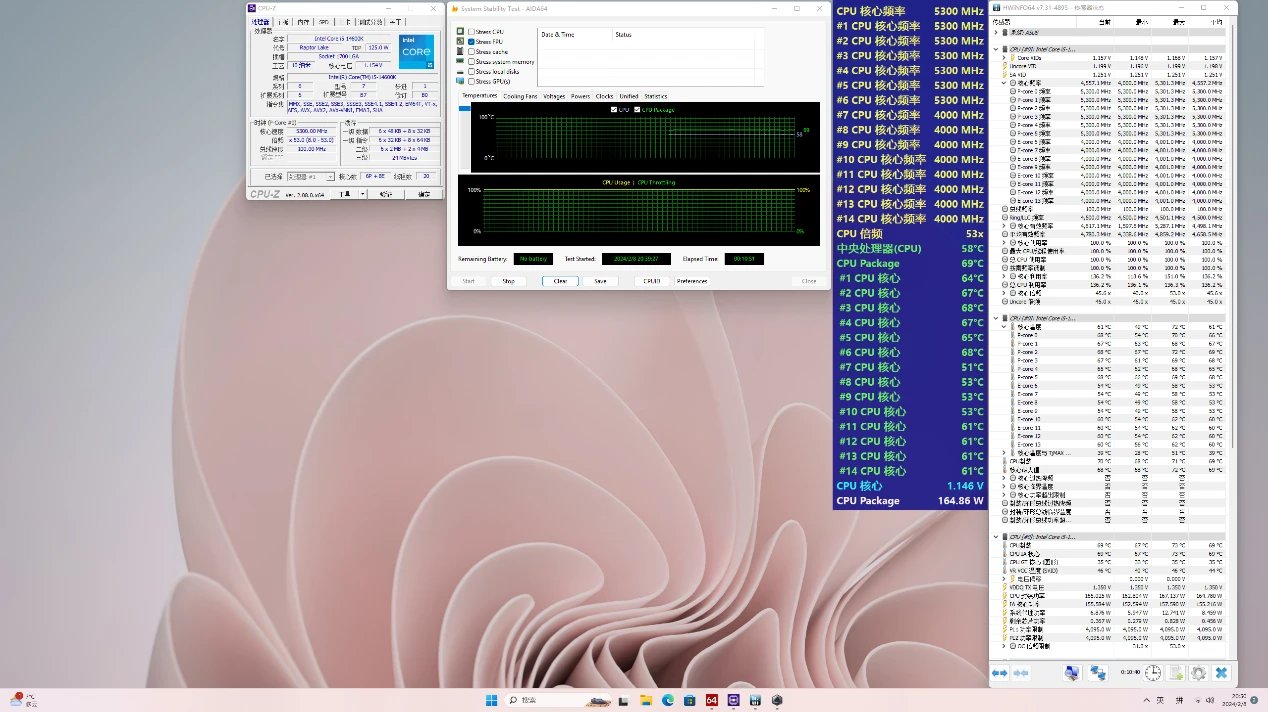
Task: Enable Stress system memory checkbox
Action: 472,62
